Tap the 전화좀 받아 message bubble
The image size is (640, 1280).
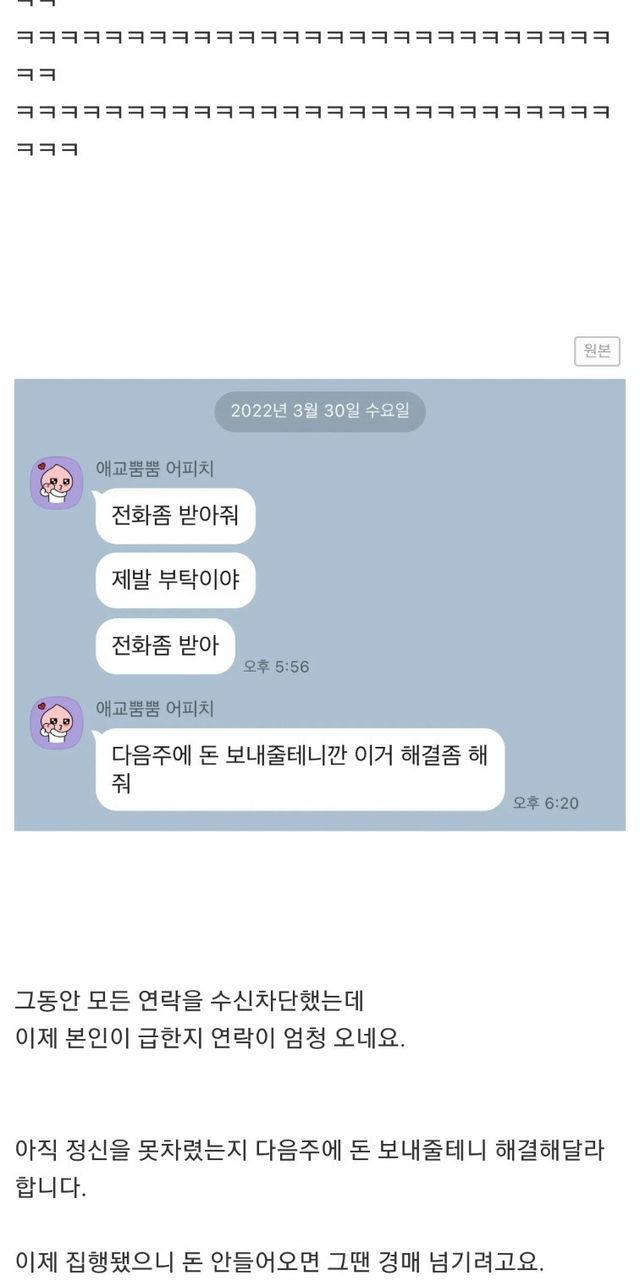[x=165, y=645]
